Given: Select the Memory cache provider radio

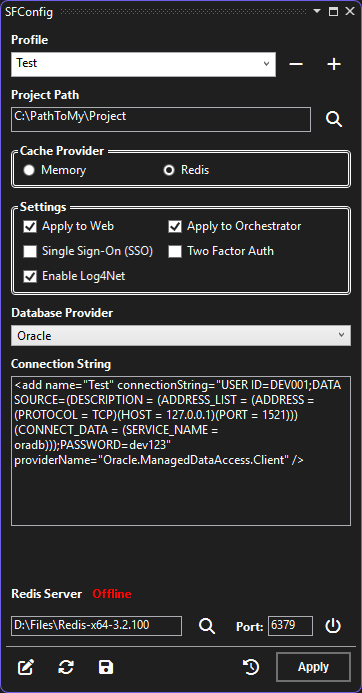Looking at the screenshot, I should point(29,170).
